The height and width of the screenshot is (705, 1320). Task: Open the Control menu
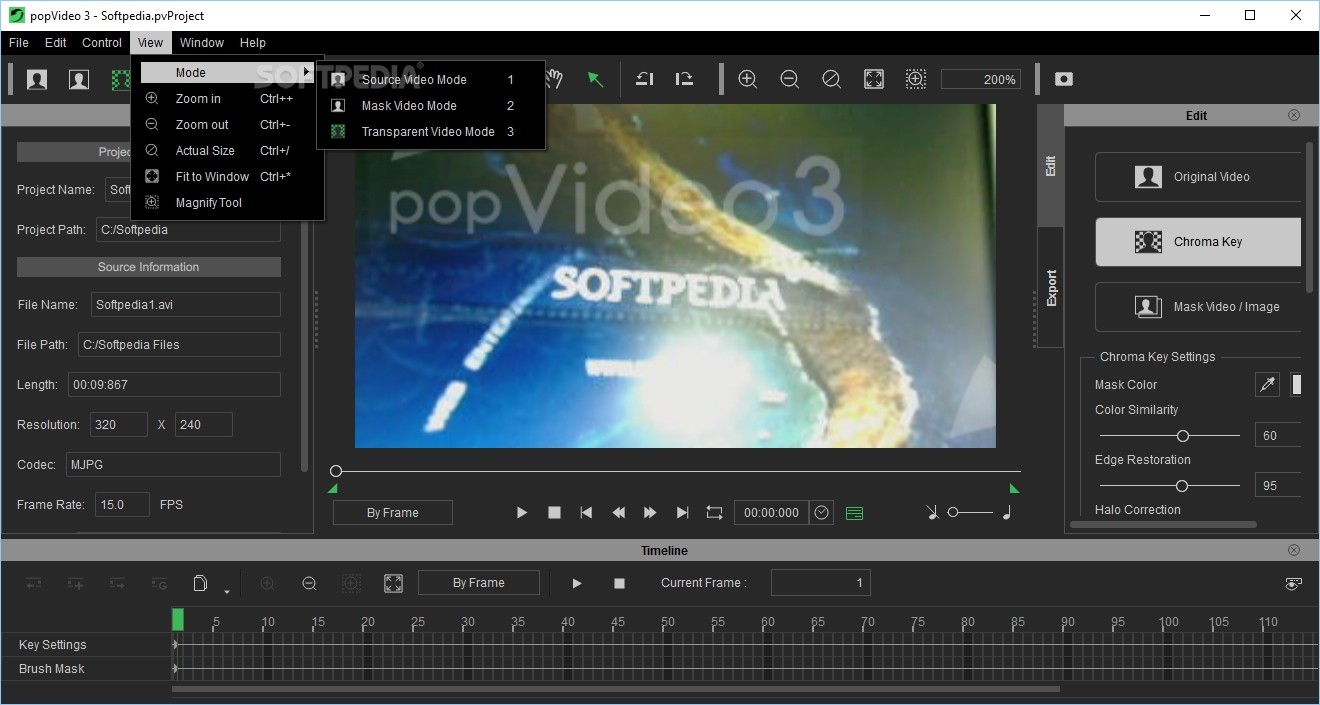[102, 43]
